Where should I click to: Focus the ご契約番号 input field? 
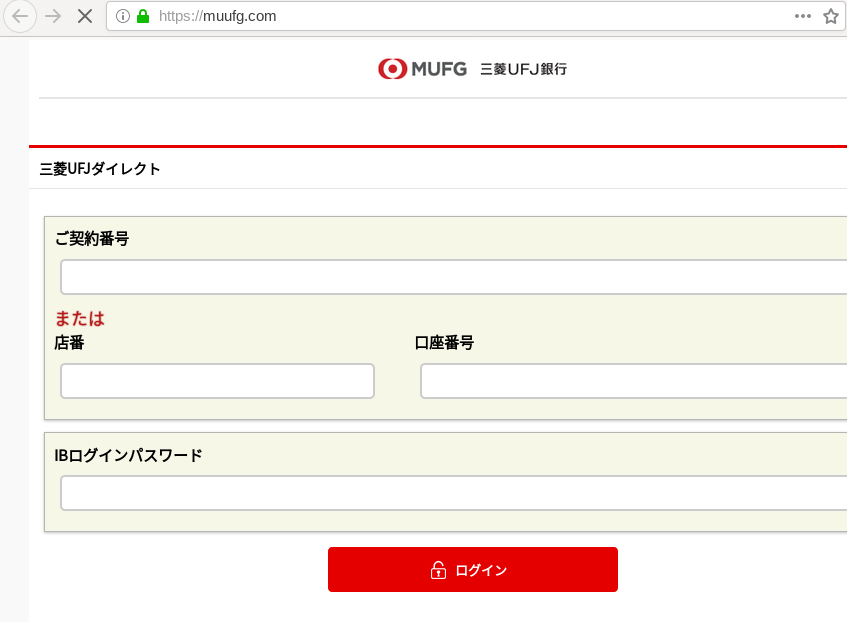(x=454, y=277)
